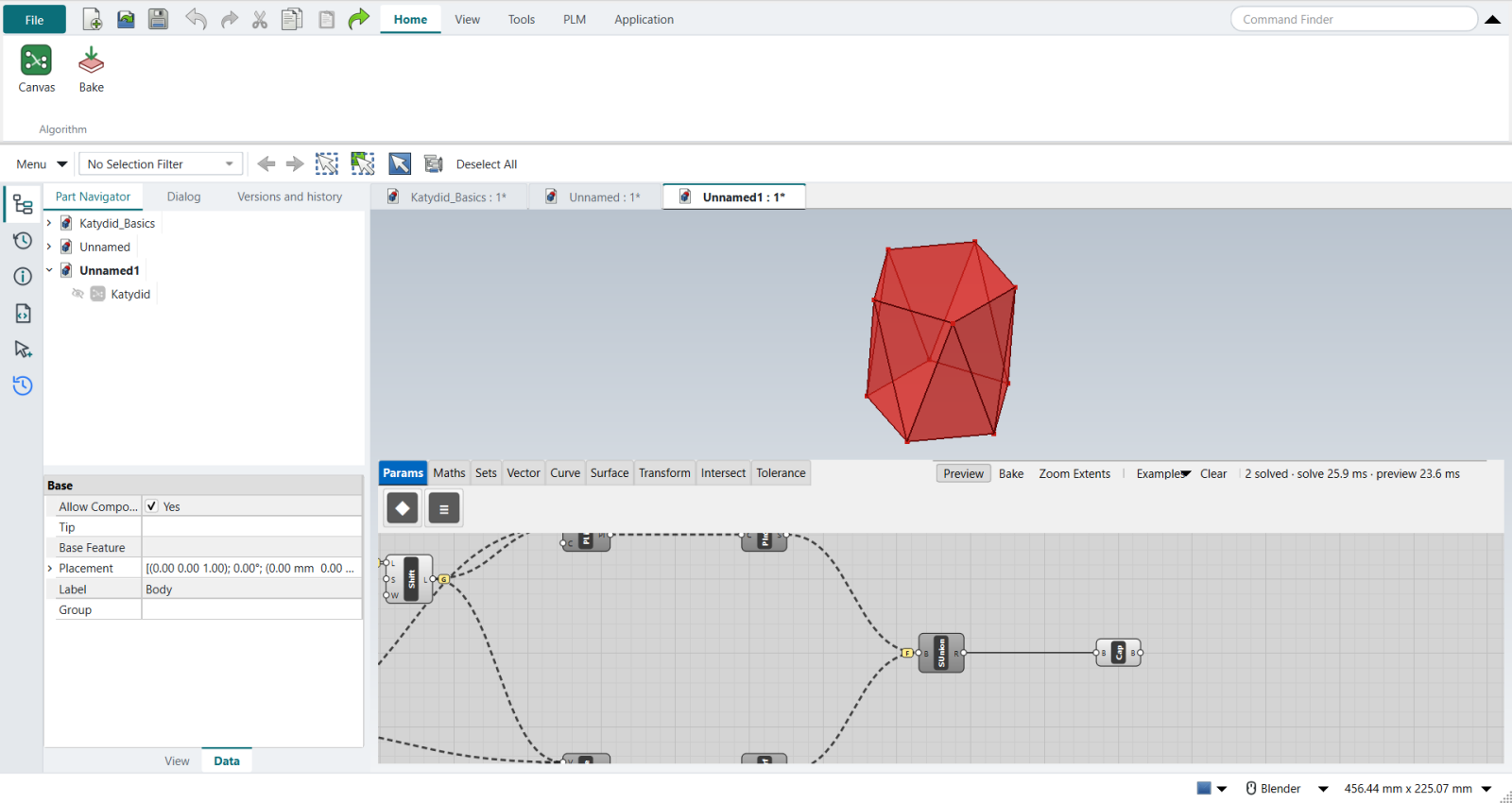Open the Menu dropdown arrow

pyautogui.click(x=62, y=164)
